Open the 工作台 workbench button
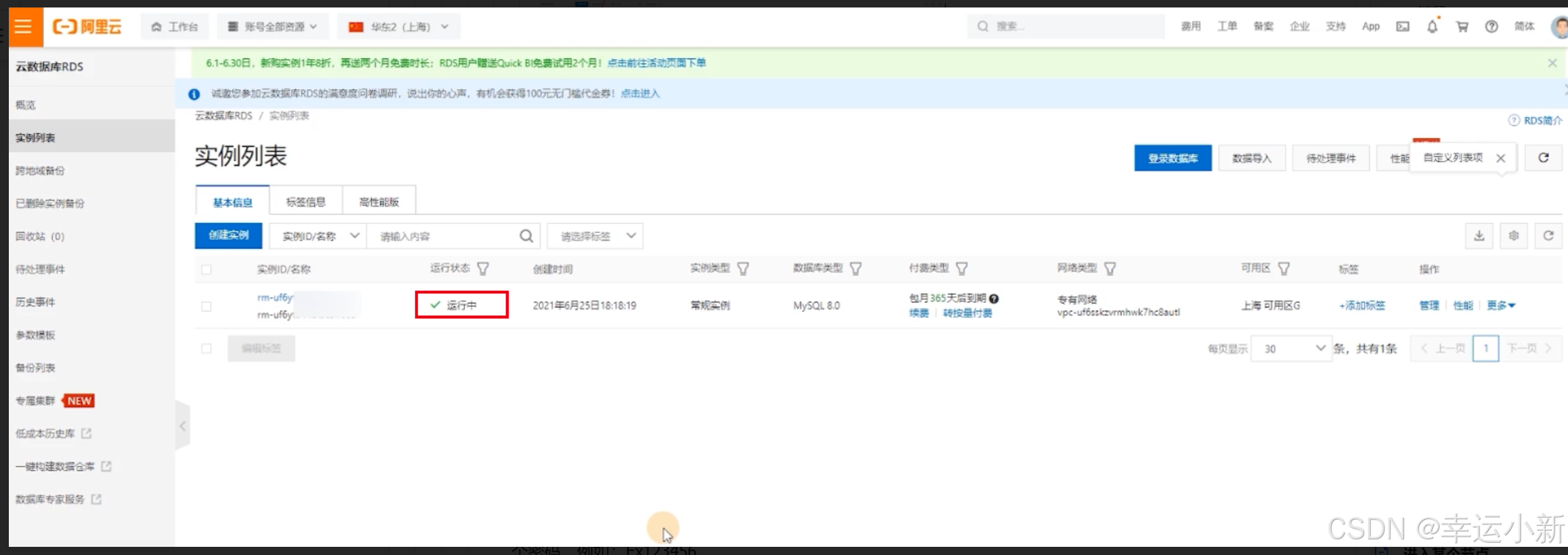Image resolution: width=1568 pixels, height=555 pixels. 175,27
